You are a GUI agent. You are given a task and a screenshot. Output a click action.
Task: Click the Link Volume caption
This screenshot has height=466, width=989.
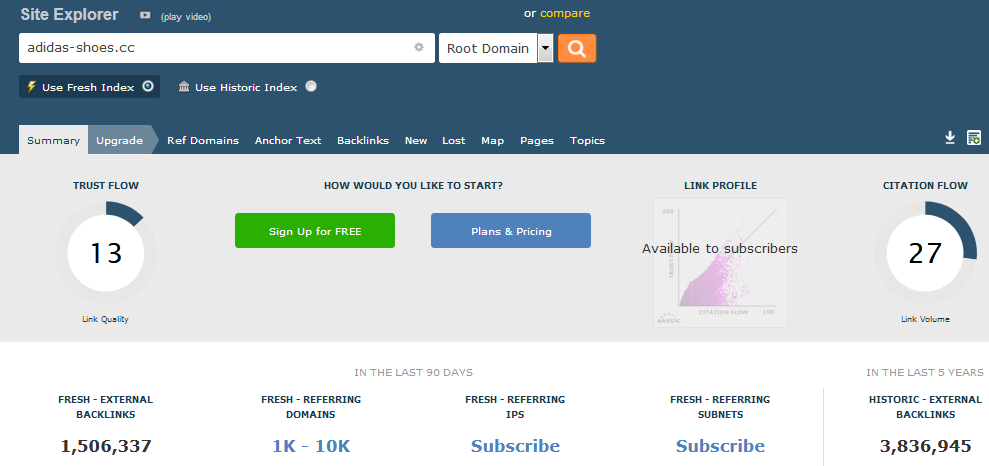pyautogui.click(x=925, y=319)
